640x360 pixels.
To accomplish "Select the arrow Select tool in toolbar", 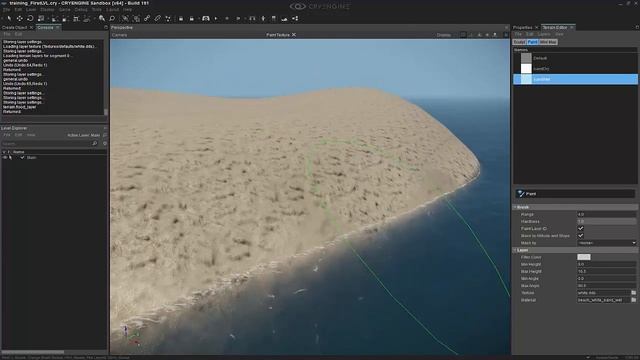I will [x=9, y=18].
